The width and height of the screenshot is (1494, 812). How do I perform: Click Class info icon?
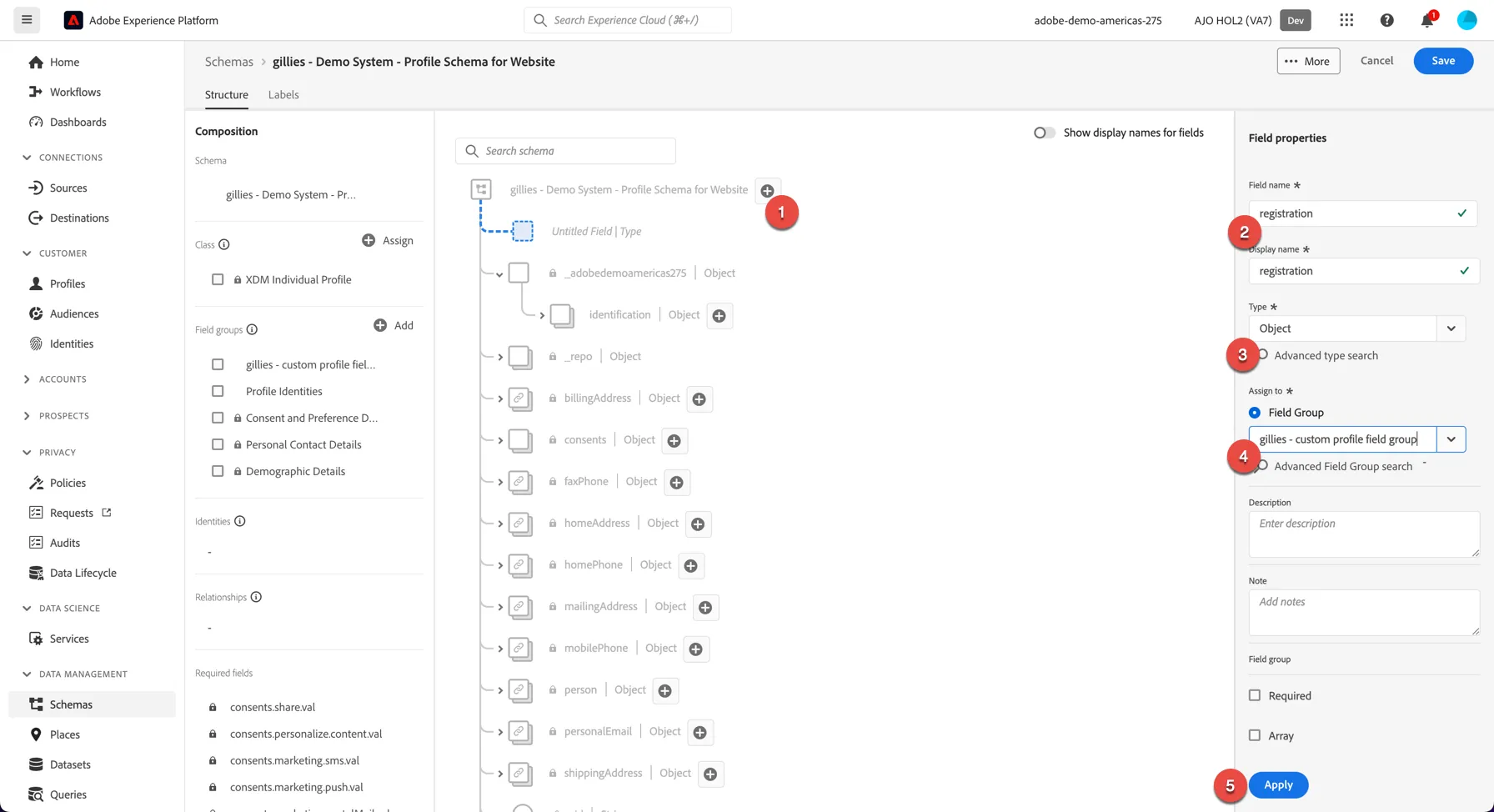pos(224,244)
